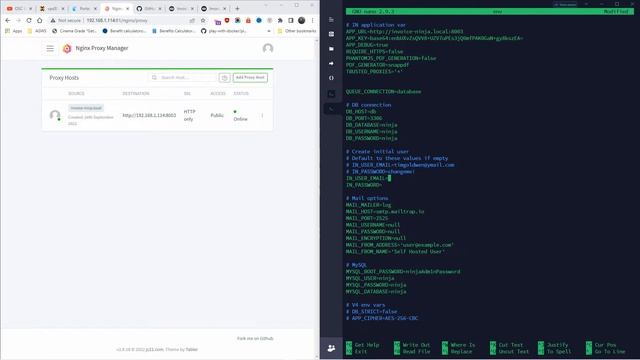The height and width of the screenshot is (360, 640).
Task: Click the IN_PASSWORD= line in nano
Action: tap(364, 185)
